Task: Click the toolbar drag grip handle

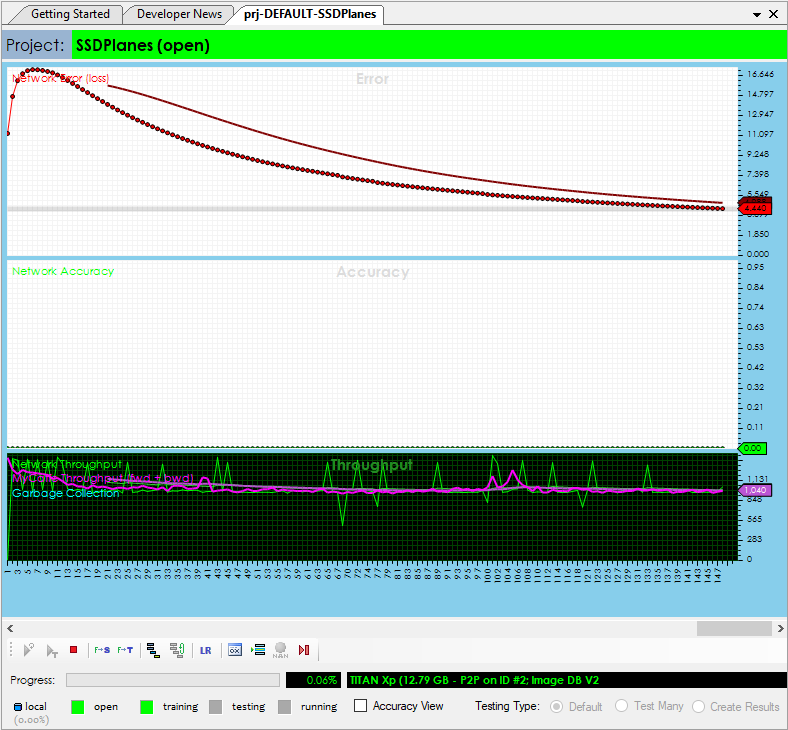Action: (11, 650)
